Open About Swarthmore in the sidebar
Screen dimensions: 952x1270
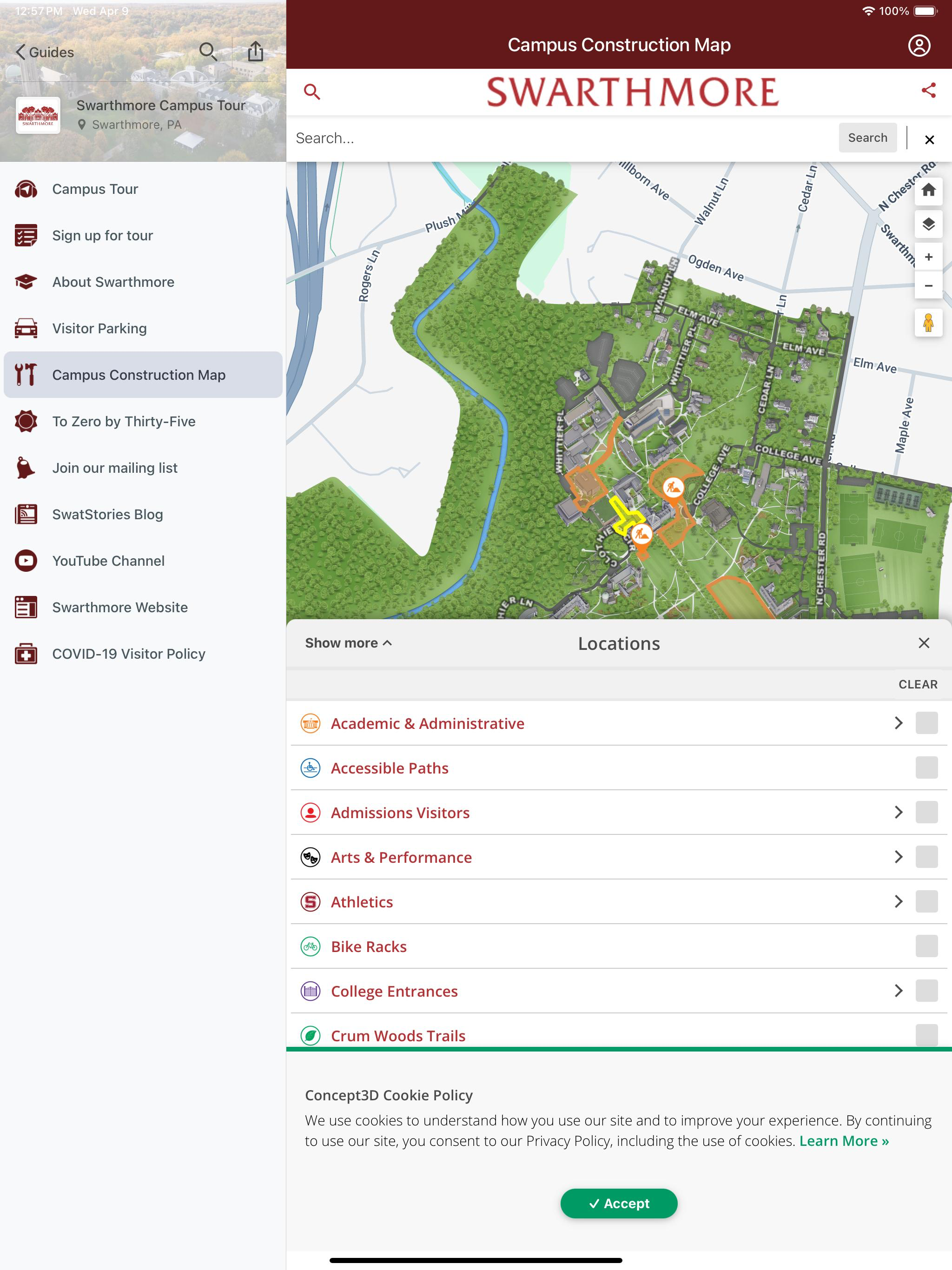coord(143,282)
